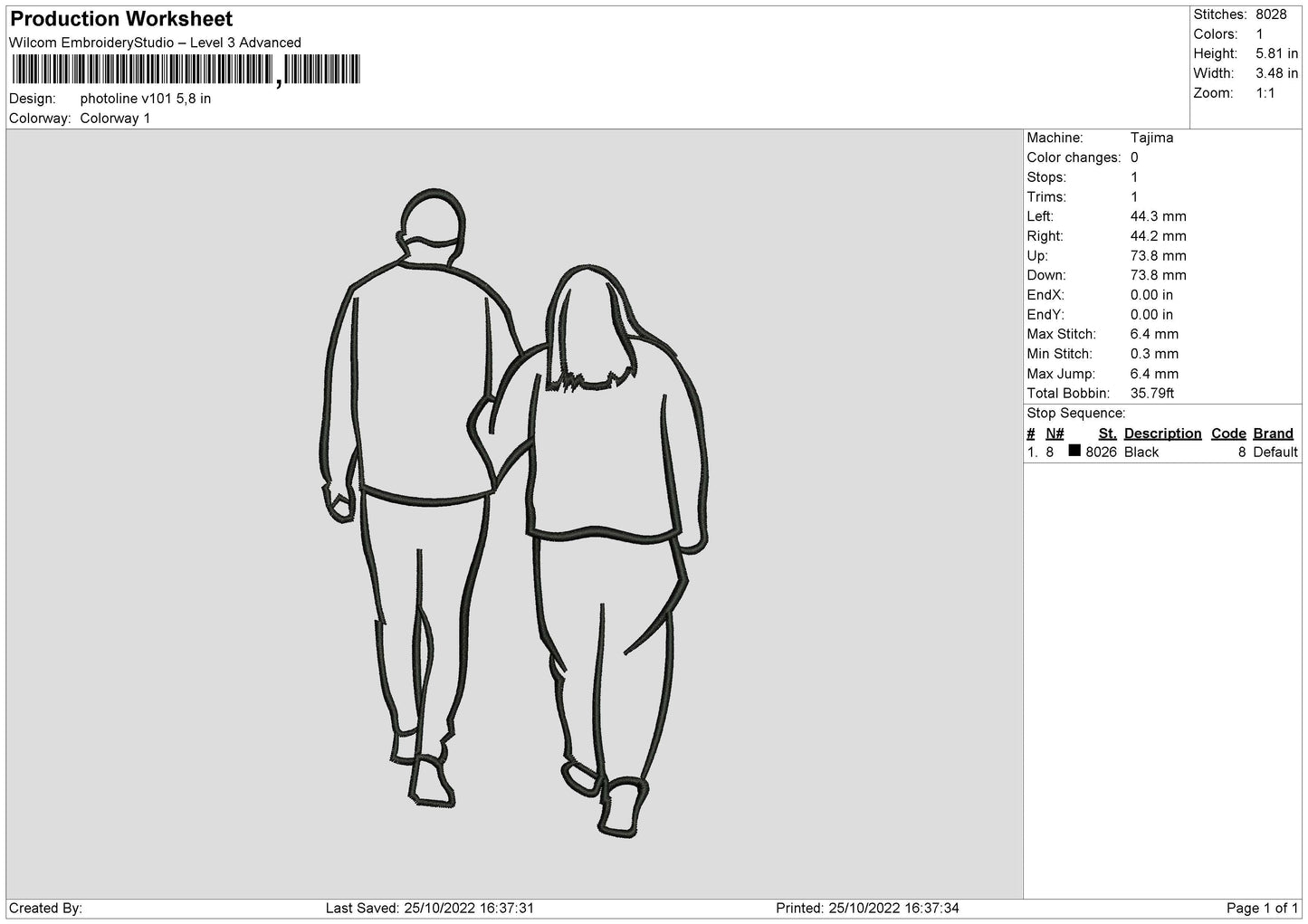
Task: Click the Stop Sequence heading
Action: (1076, 414)
